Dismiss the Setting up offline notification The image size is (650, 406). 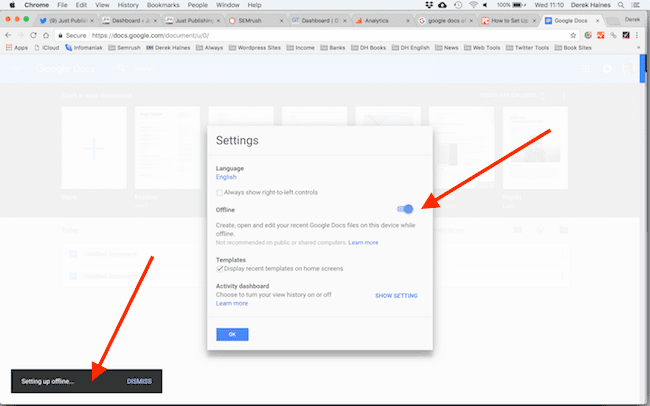pos(139,381)
